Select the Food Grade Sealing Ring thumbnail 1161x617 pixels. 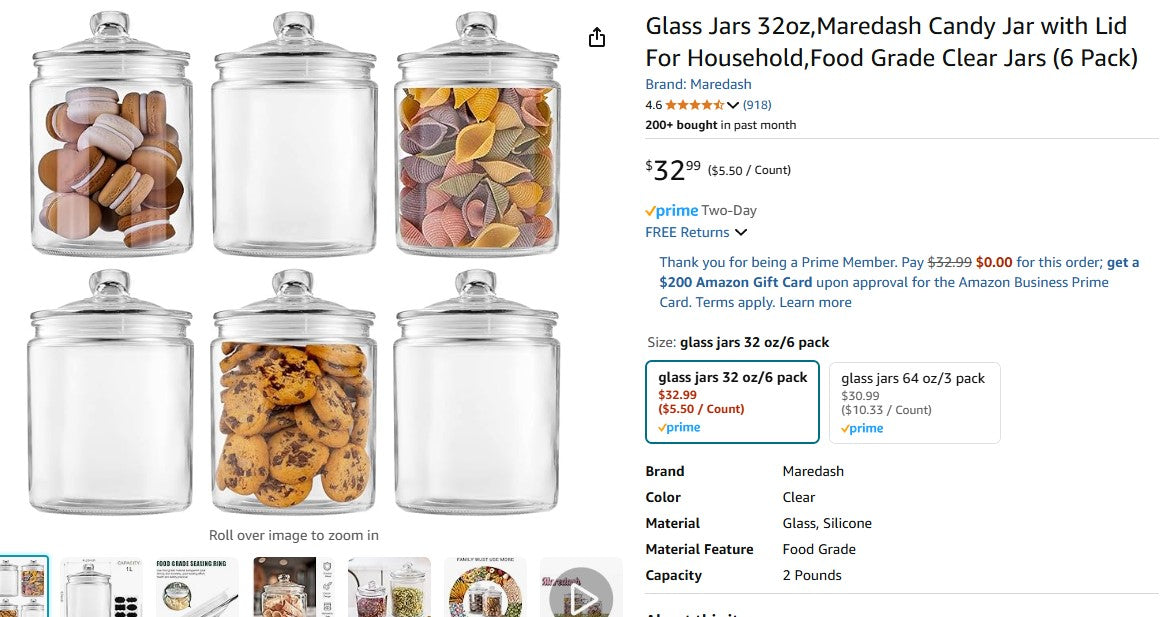pos(196,588)
